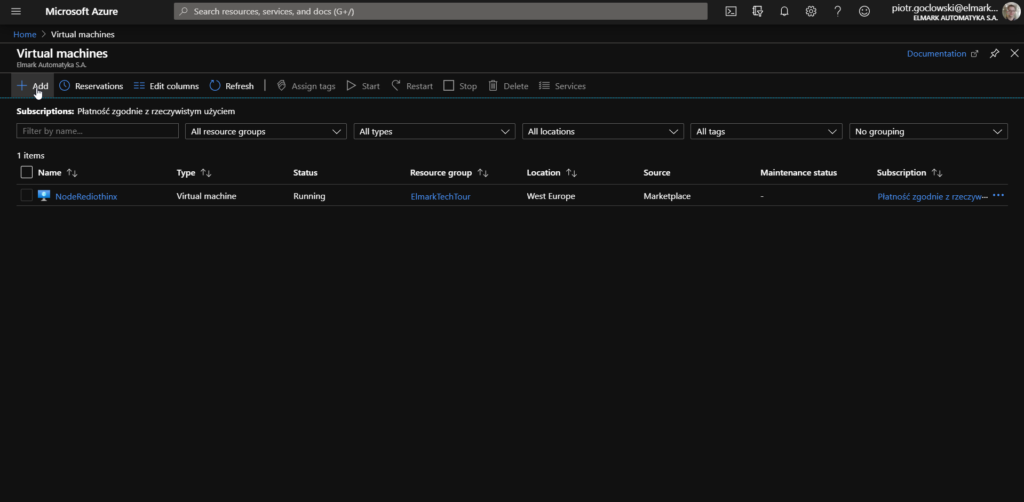Click Assign tags in the toolbar
The width and height of the screenshot is (1024, 502).
(306, 86)
